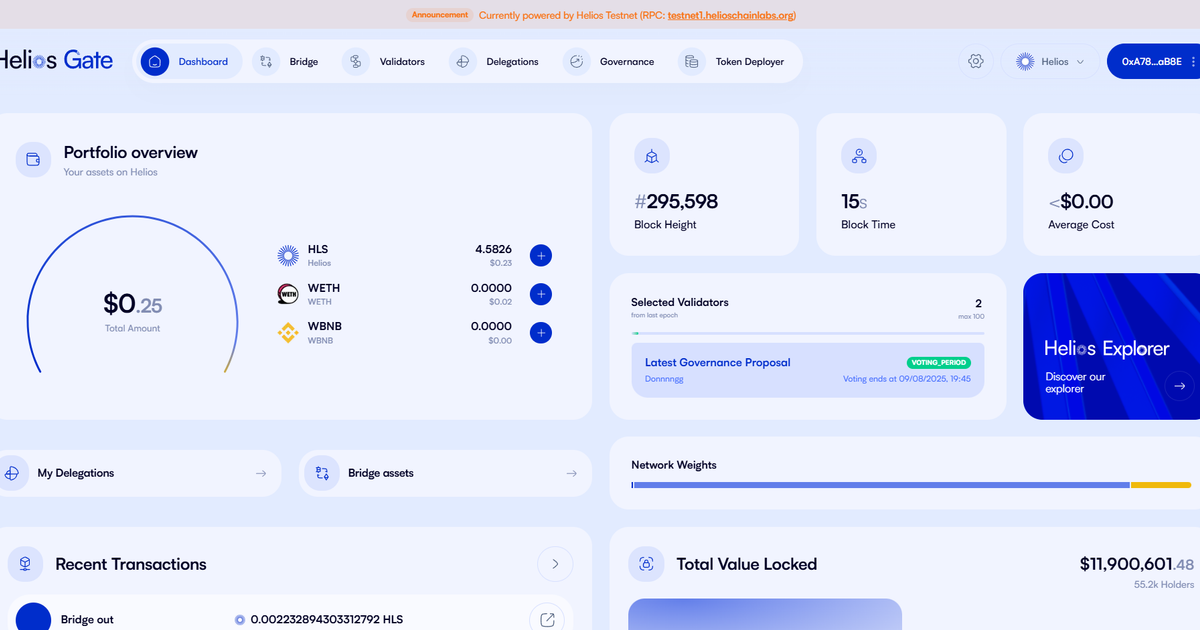1200x630 pixels.
Task: Switch to the Delegations tab
Action: pyautogui.click(x=496, y=62)
